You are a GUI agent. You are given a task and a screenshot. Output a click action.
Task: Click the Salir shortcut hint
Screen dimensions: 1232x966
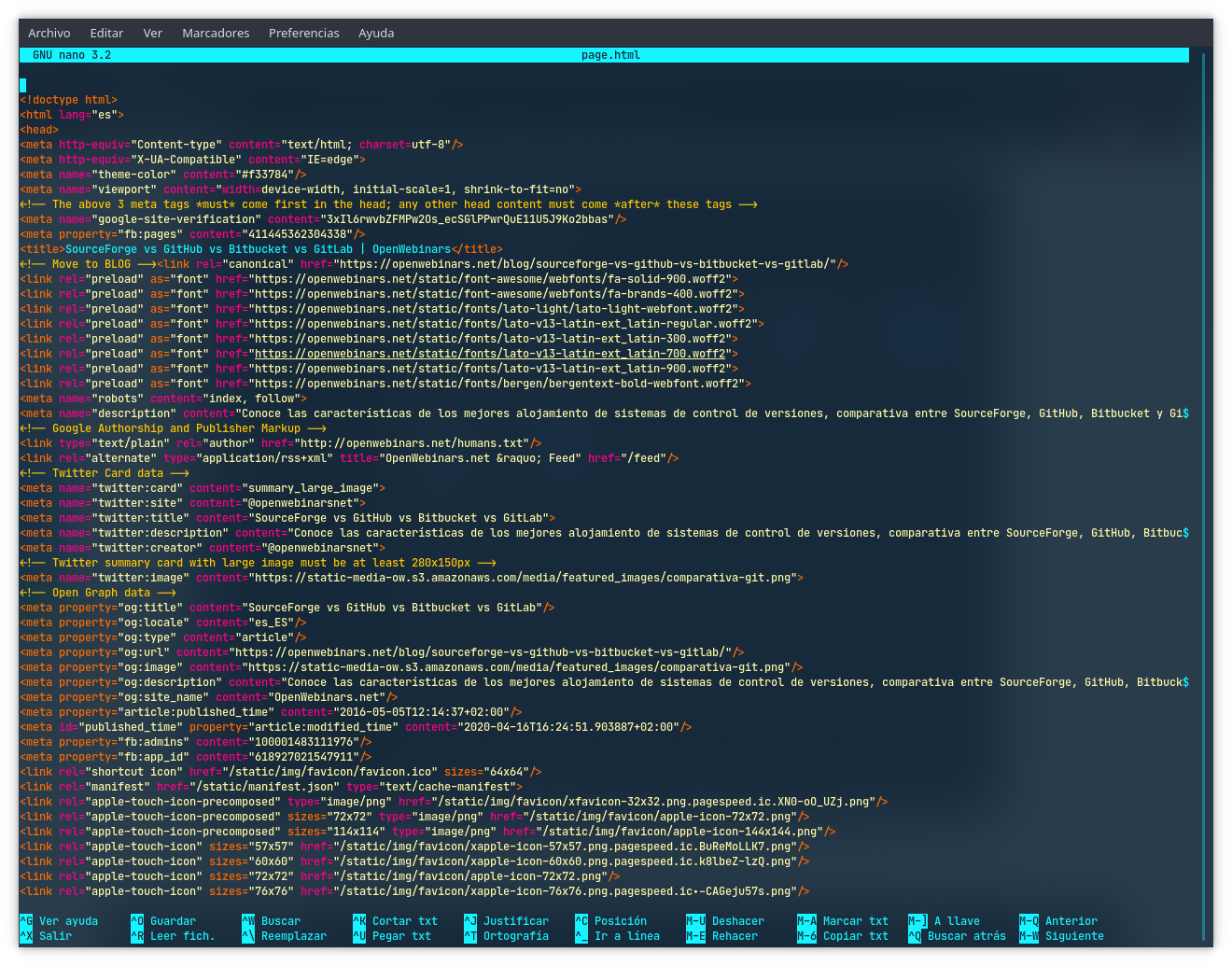click(46, 936)
